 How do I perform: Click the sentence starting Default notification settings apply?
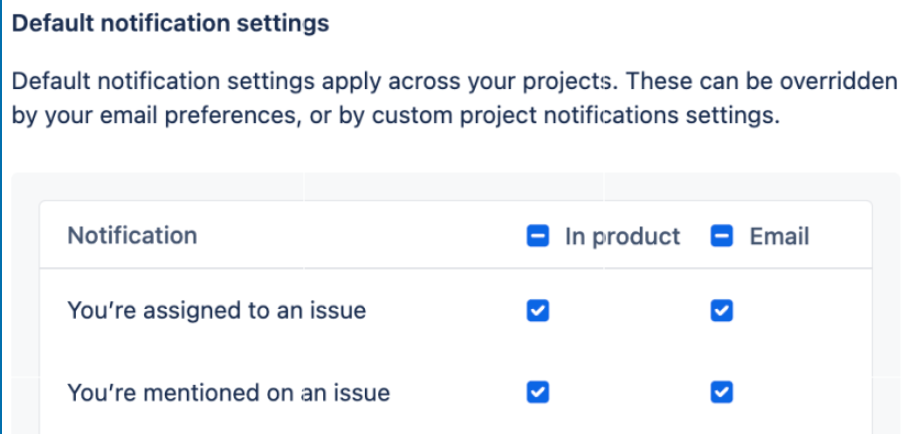(300, 80)
